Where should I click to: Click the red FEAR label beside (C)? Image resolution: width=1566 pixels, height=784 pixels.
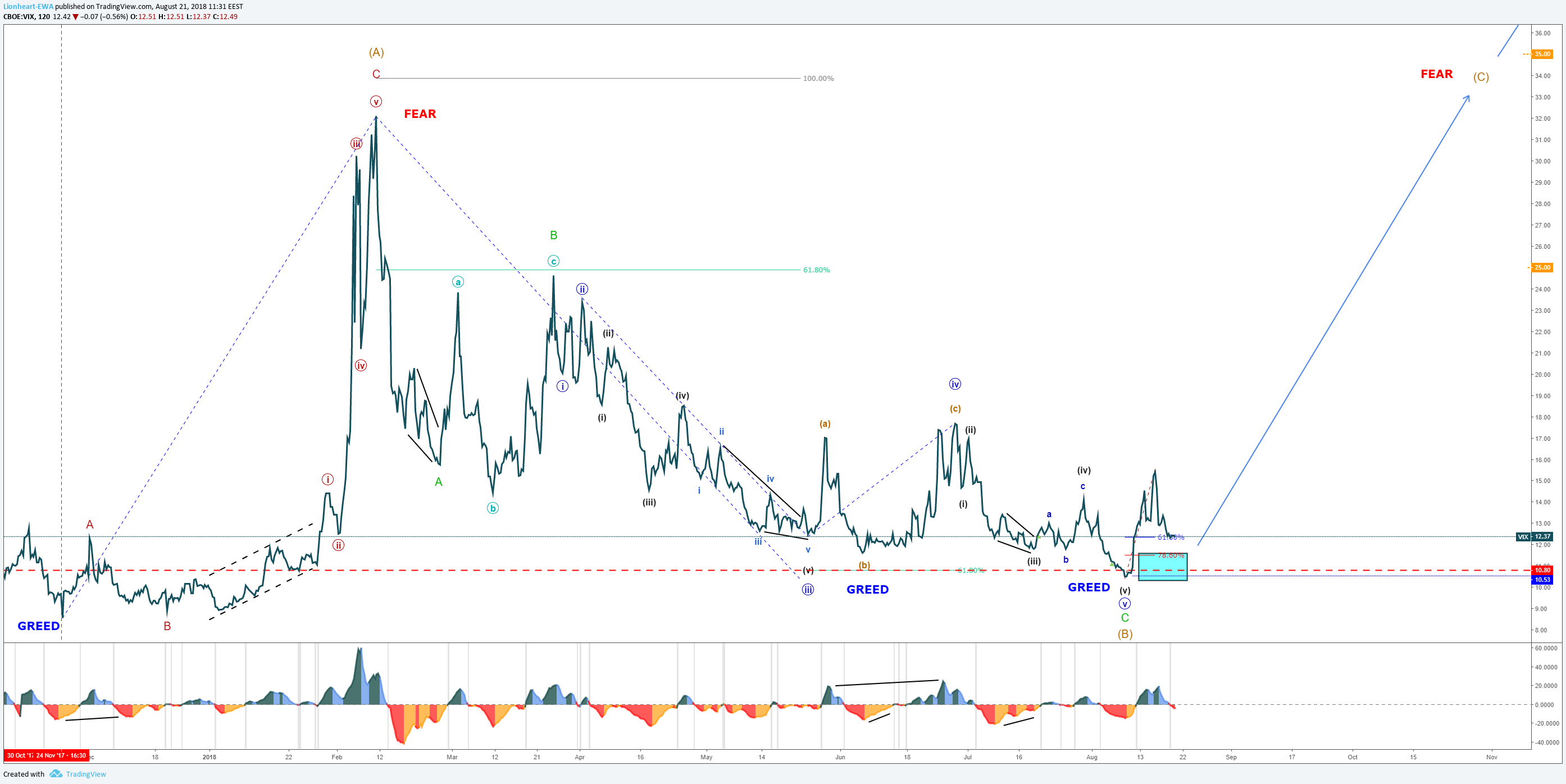pos(1436,74)
